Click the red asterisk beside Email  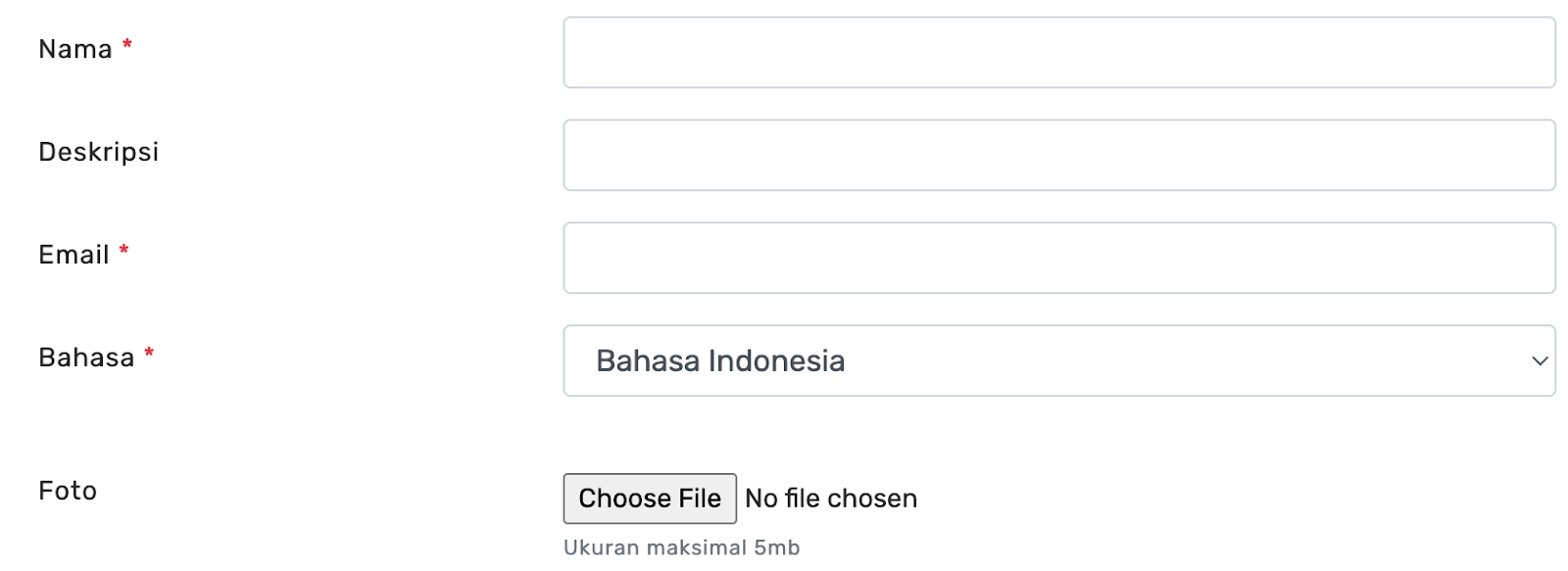(x=124, y=251)
